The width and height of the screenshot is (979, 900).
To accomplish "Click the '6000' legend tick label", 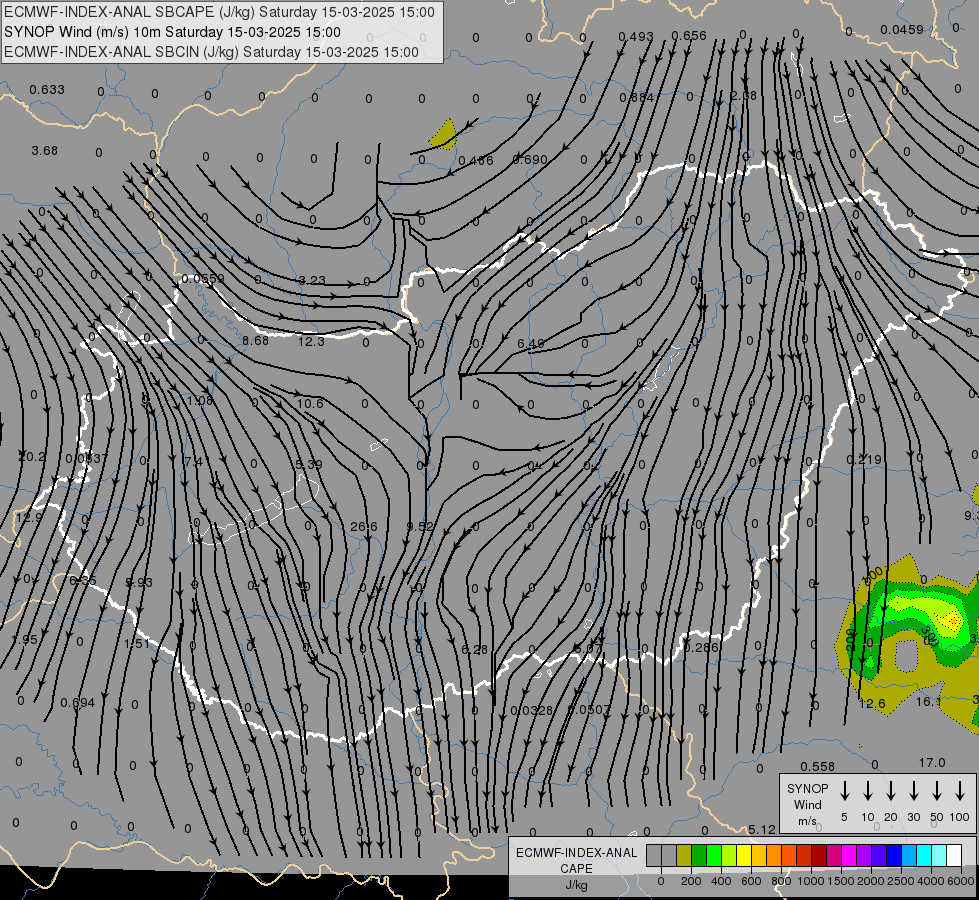I will (962, 881).
